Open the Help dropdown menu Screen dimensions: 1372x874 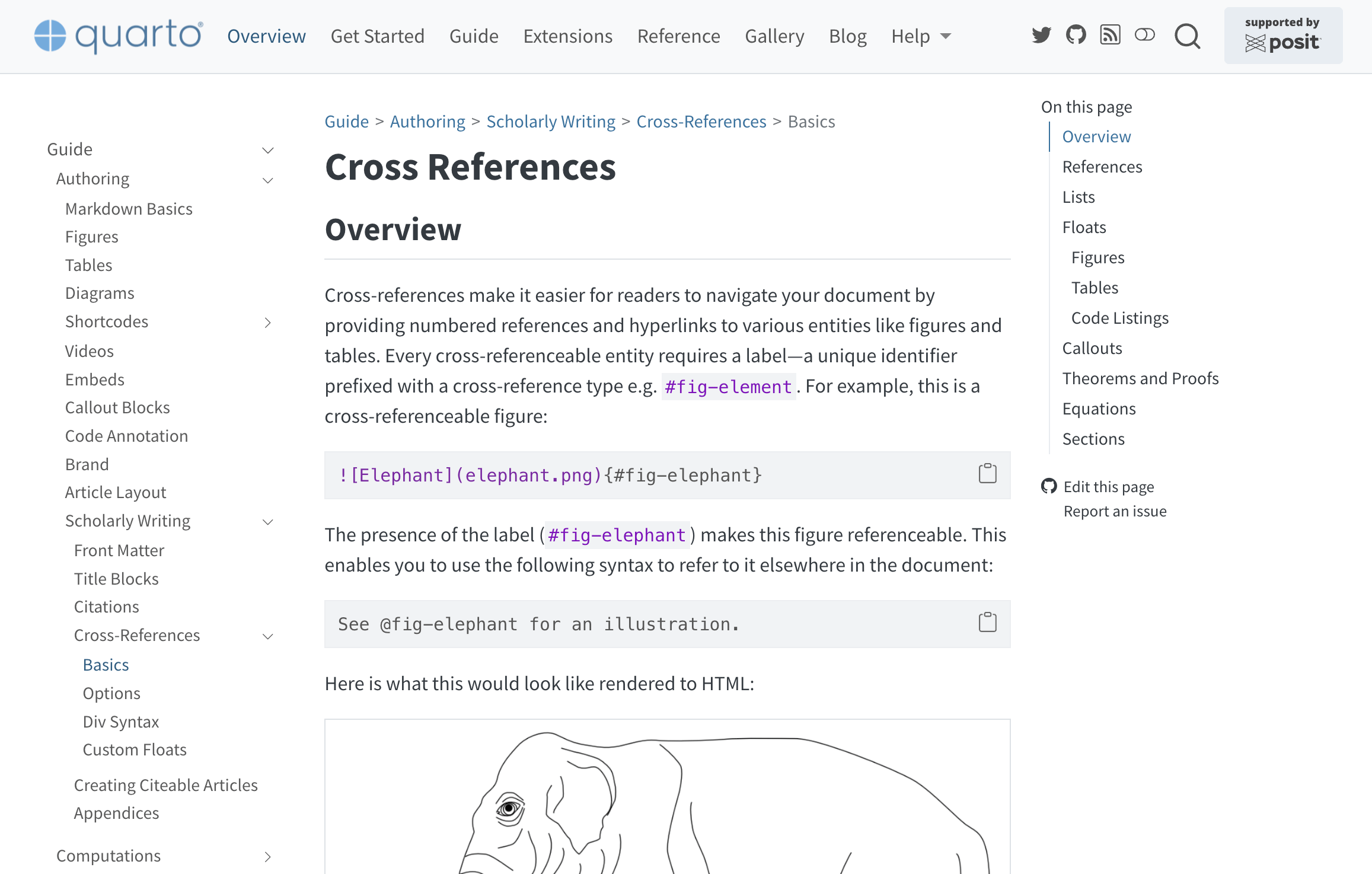pos(921,37)
